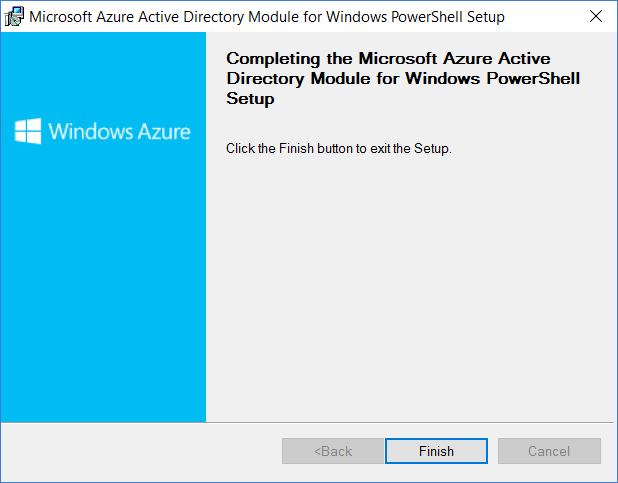Click the word 'Windows' in the banner logo
Viewport: 618px width, 483px height.
coord(91,131)
